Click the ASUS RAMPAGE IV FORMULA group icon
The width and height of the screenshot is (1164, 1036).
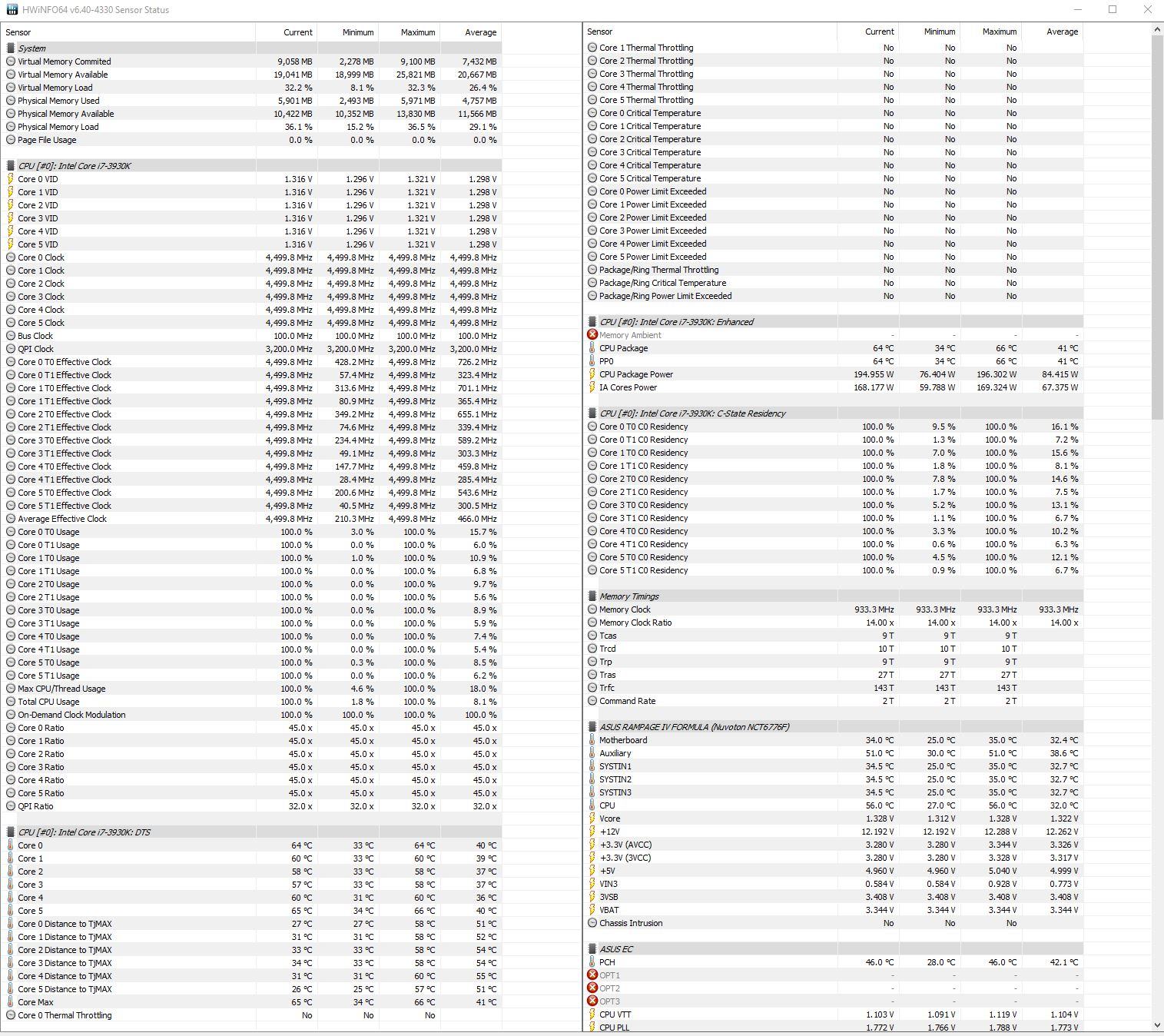point(592,726)
